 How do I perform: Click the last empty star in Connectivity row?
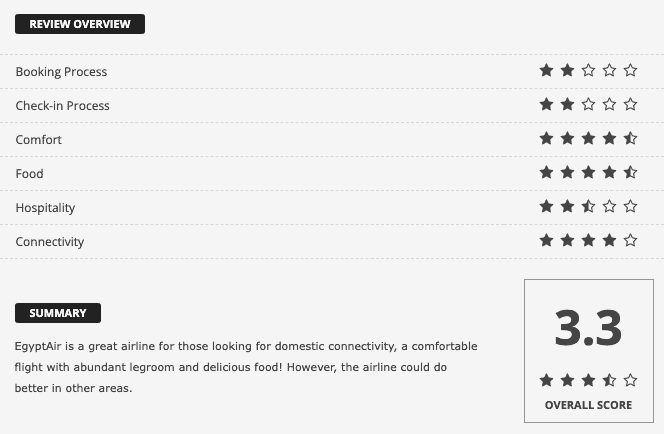630,240
